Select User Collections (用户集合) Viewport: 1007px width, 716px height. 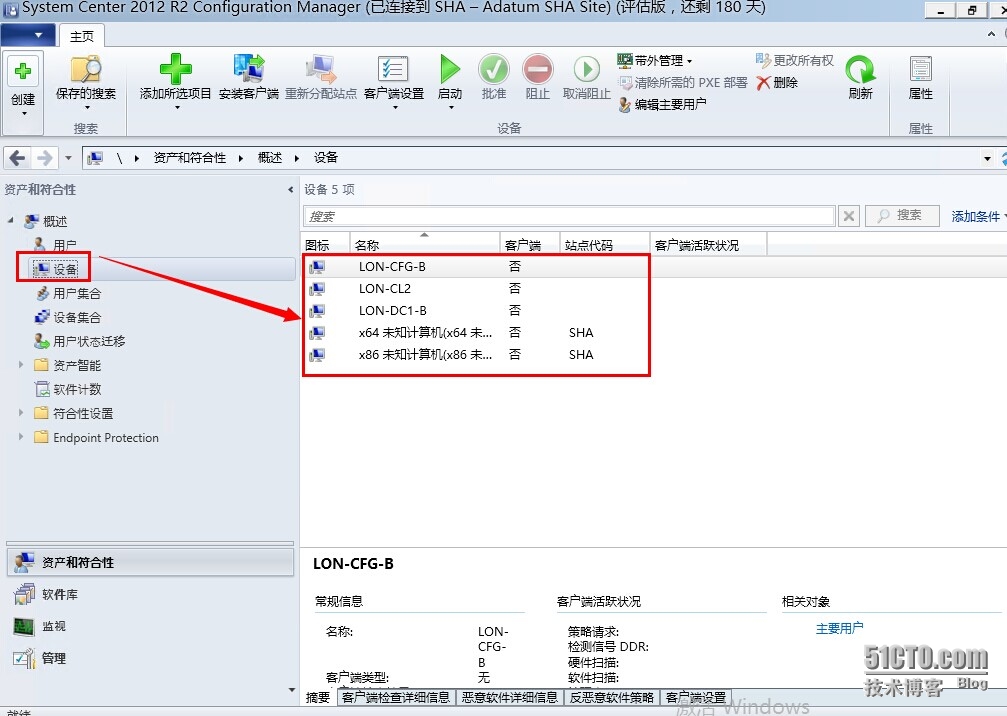[x=68, y=293]
